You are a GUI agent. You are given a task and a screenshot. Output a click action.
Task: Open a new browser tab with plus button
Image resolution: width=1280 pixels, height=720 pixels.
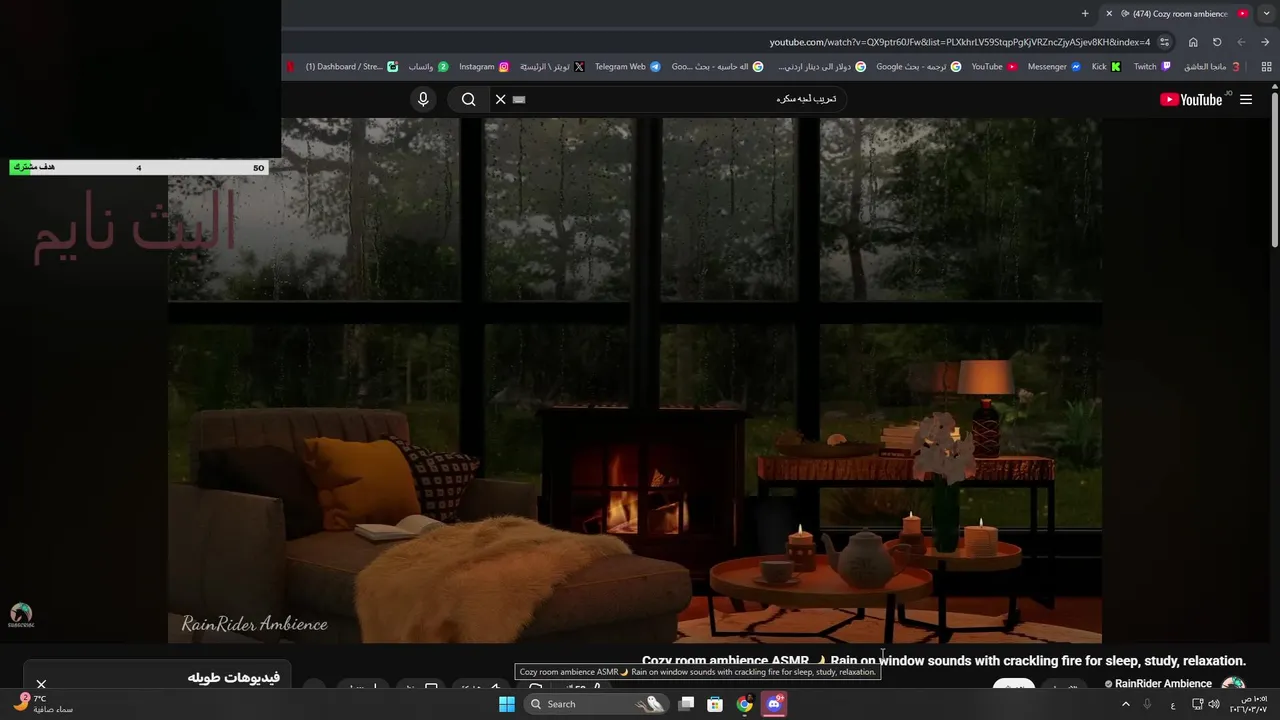[x=1085, y=14]
